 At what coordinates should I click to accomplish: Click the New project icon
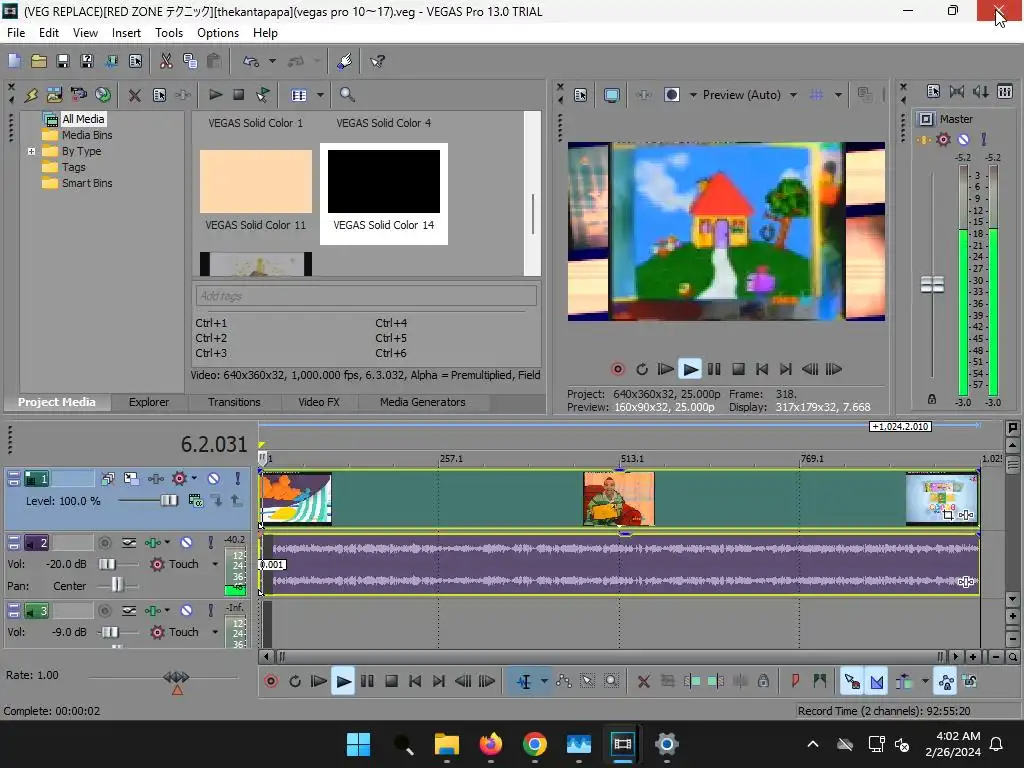pos(14,61)
